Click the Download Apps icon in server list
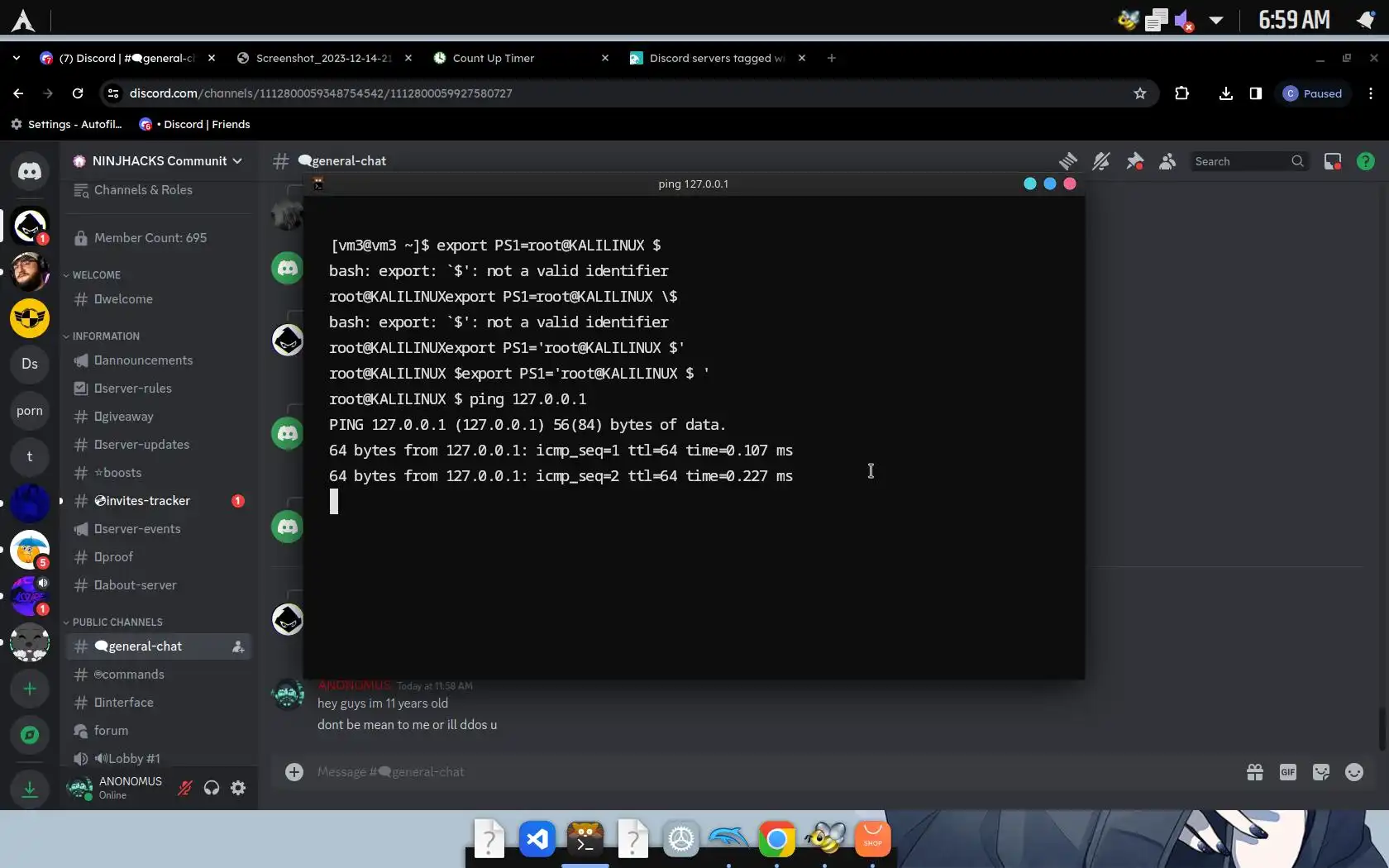Viewport: 1389px width, 868px height. (30, 789)
